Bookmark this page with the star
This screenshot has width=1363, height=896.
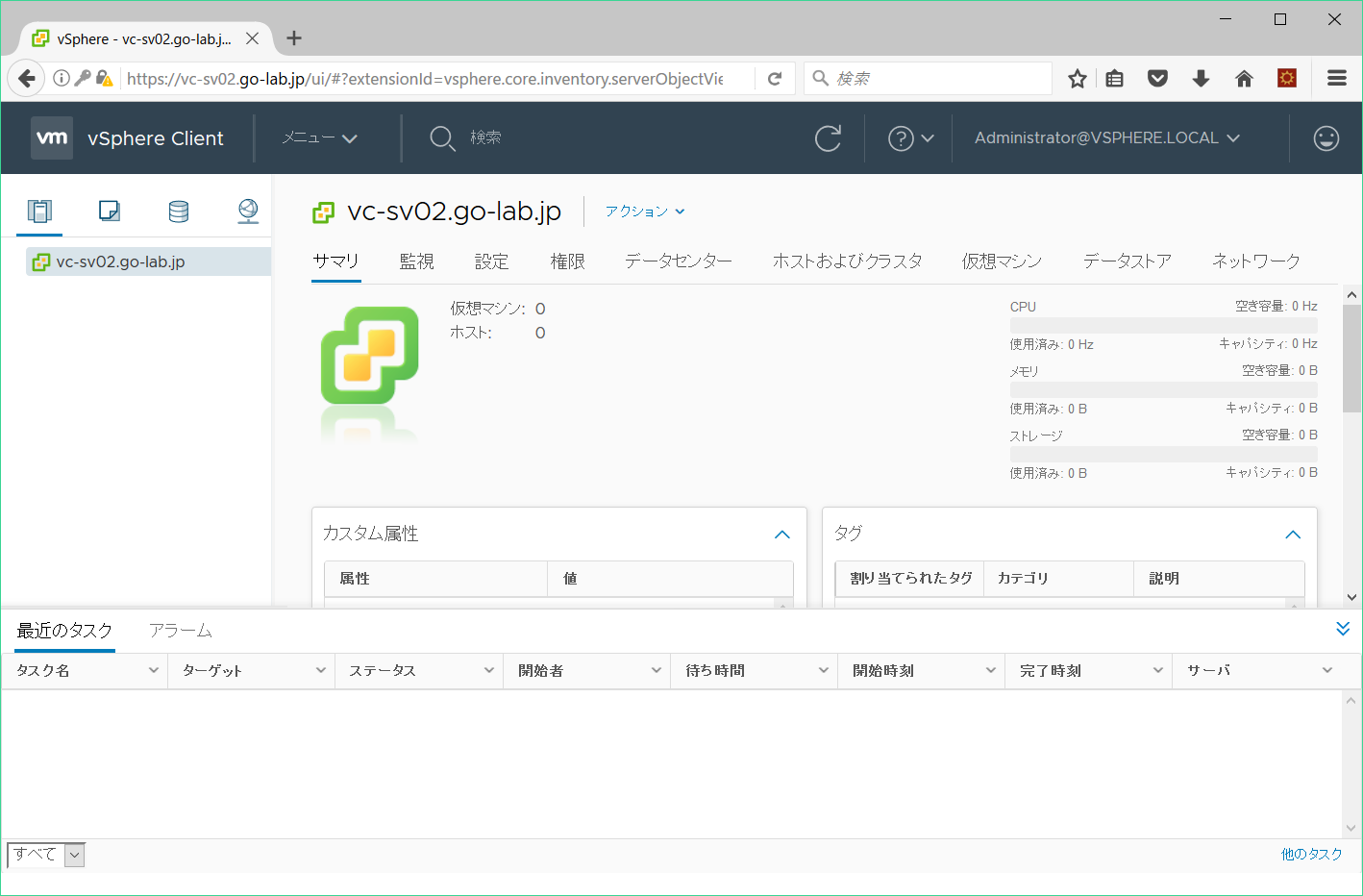coord(1078,79)
